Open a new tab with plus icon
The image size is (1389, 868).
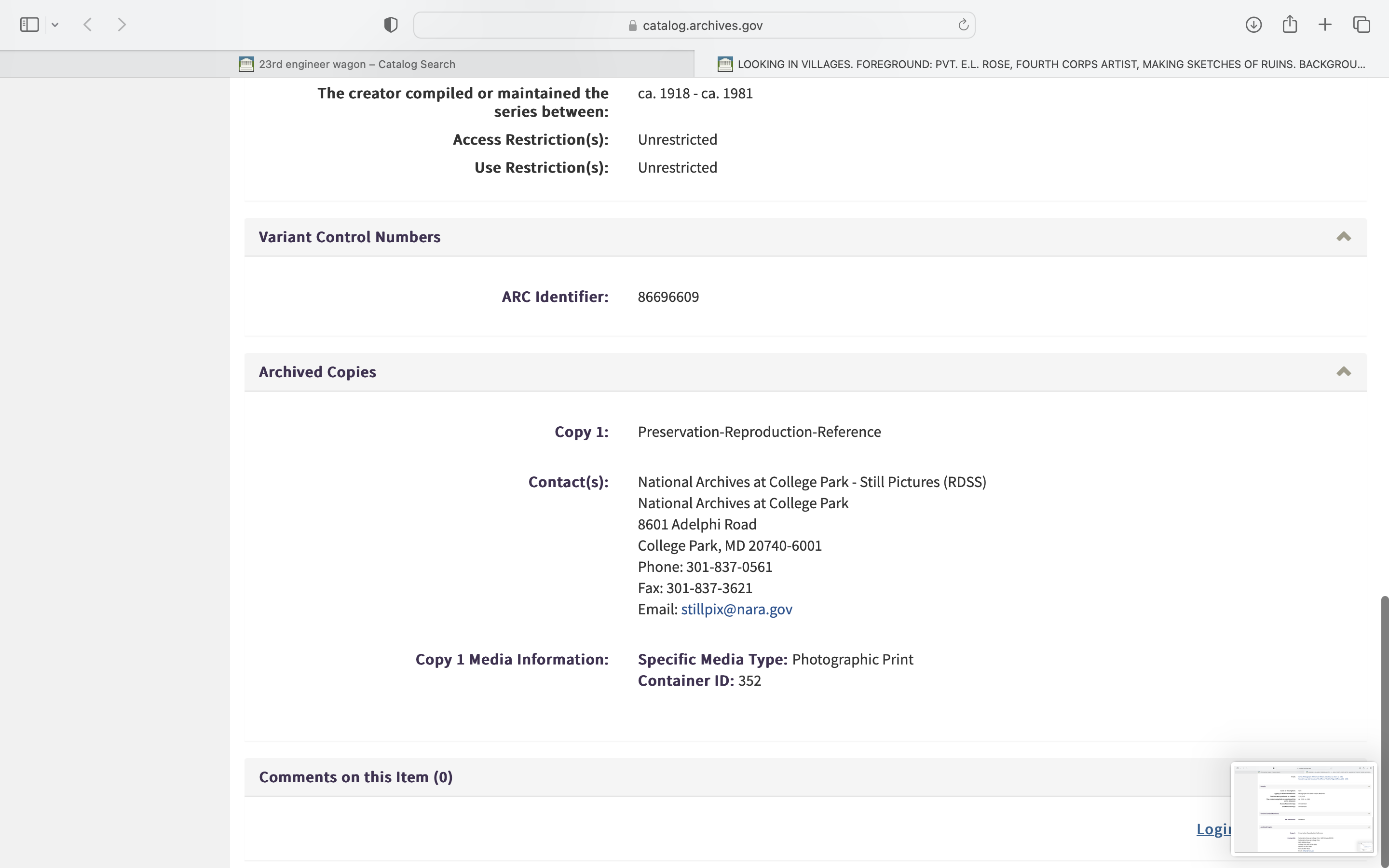pyautogui.click(x=1325, y=25)
